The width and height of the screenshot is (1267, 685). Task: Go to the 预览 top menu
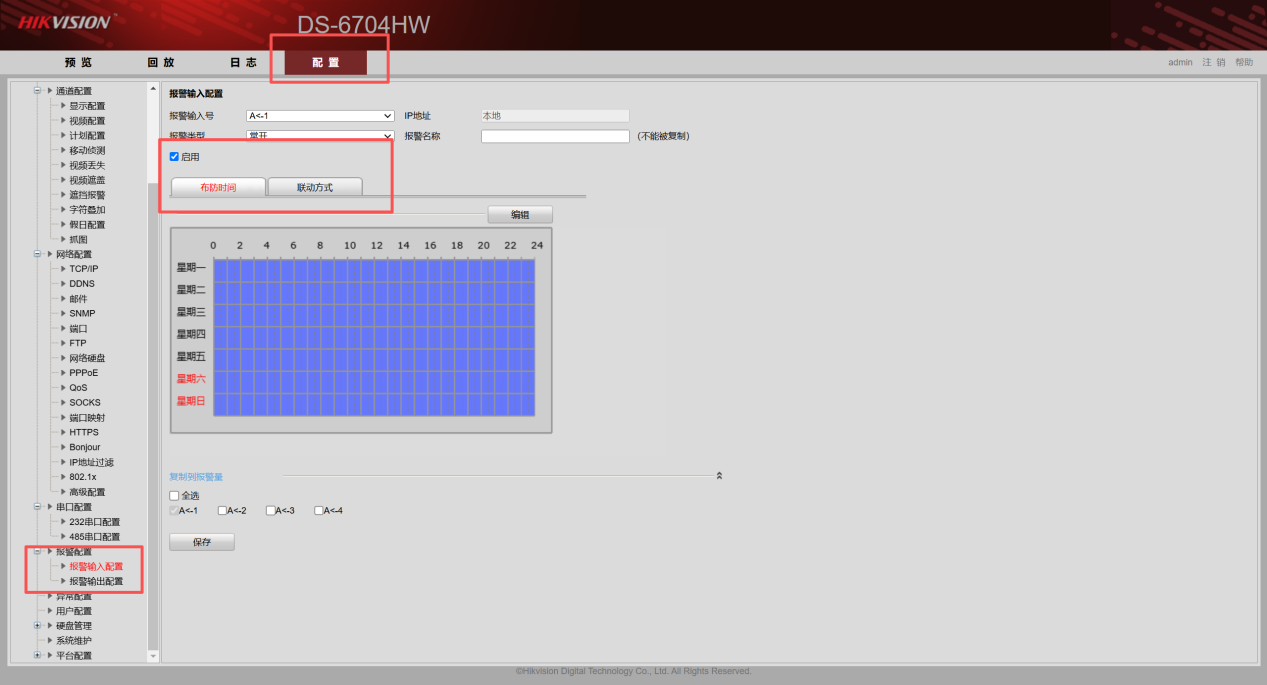78,63
